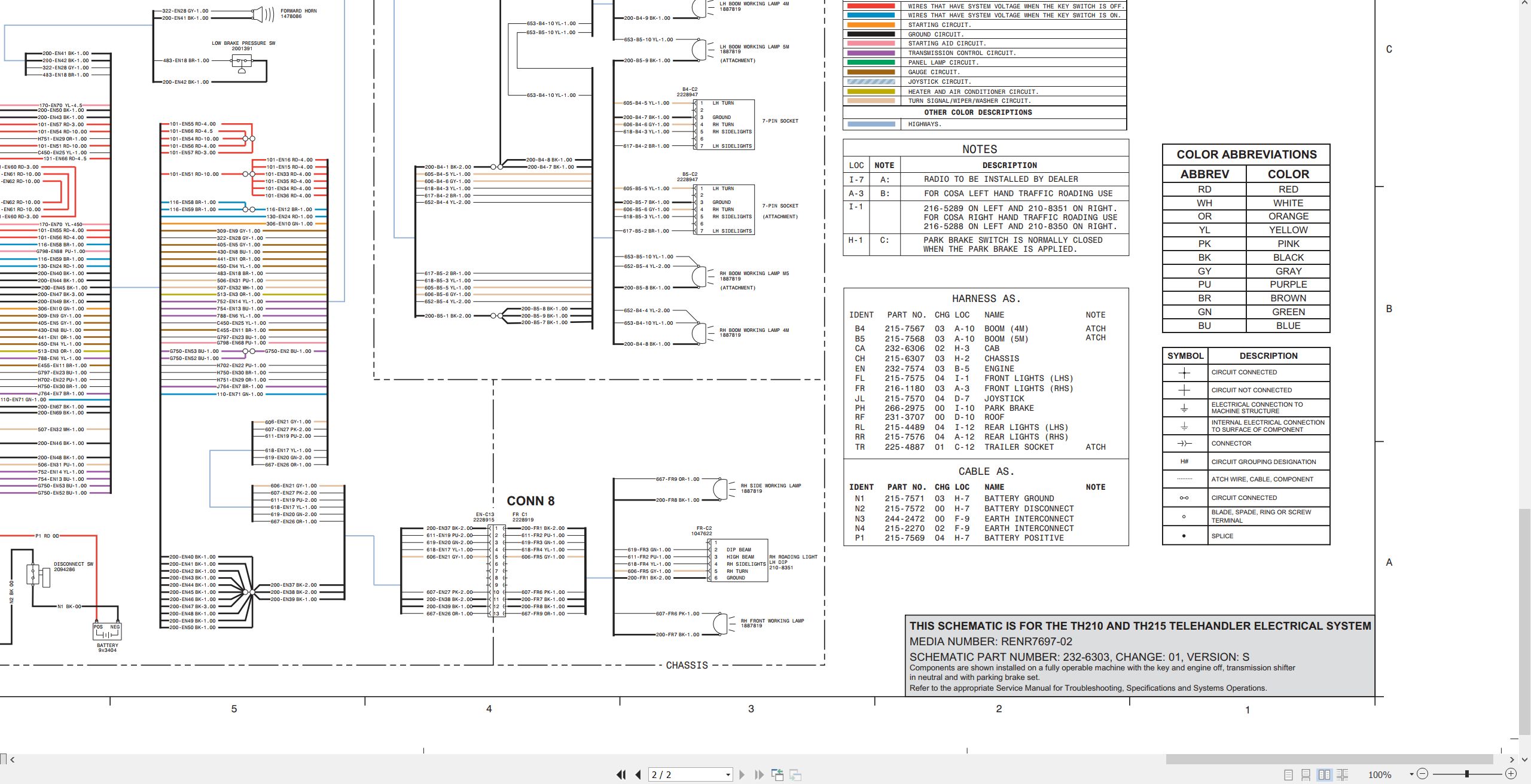Click the horizontal scroll right arrow
1531x784 pixels.
(1511, 759)
